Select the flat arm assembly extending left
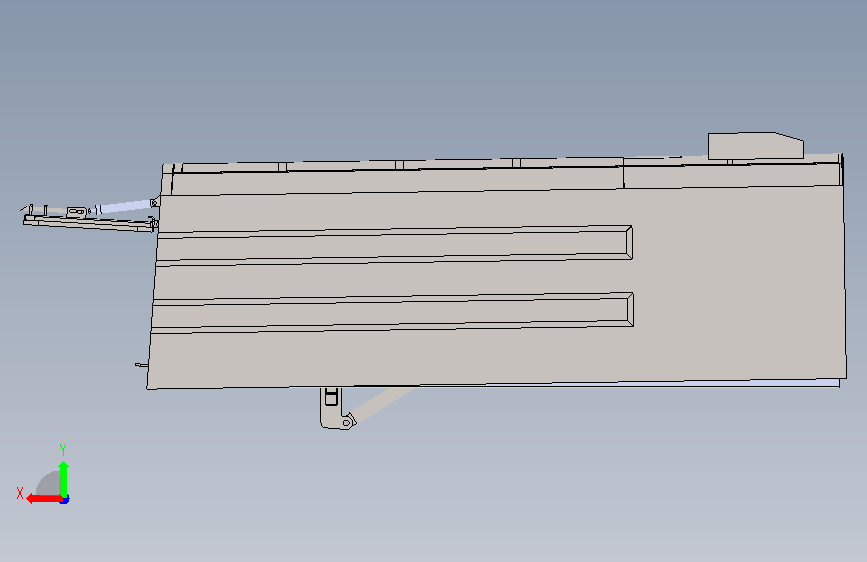The width and height of the screenshot is (867, 562). (x=90, y=222)
